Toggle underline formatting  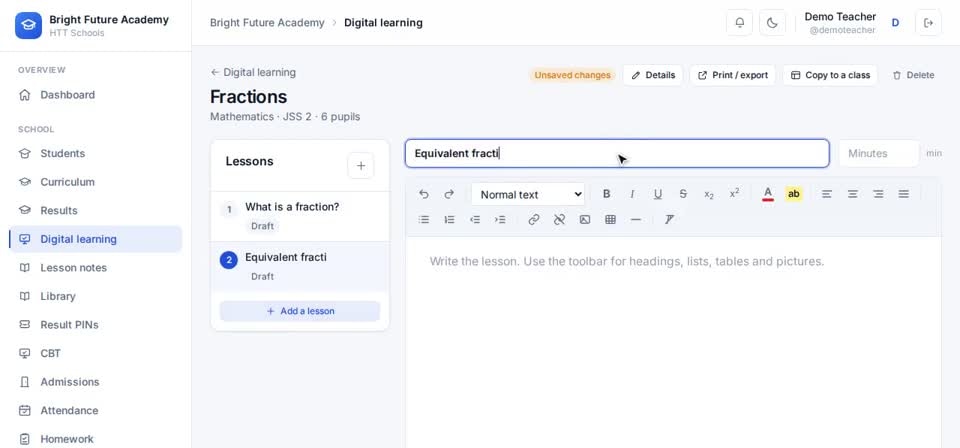(658, 194)
